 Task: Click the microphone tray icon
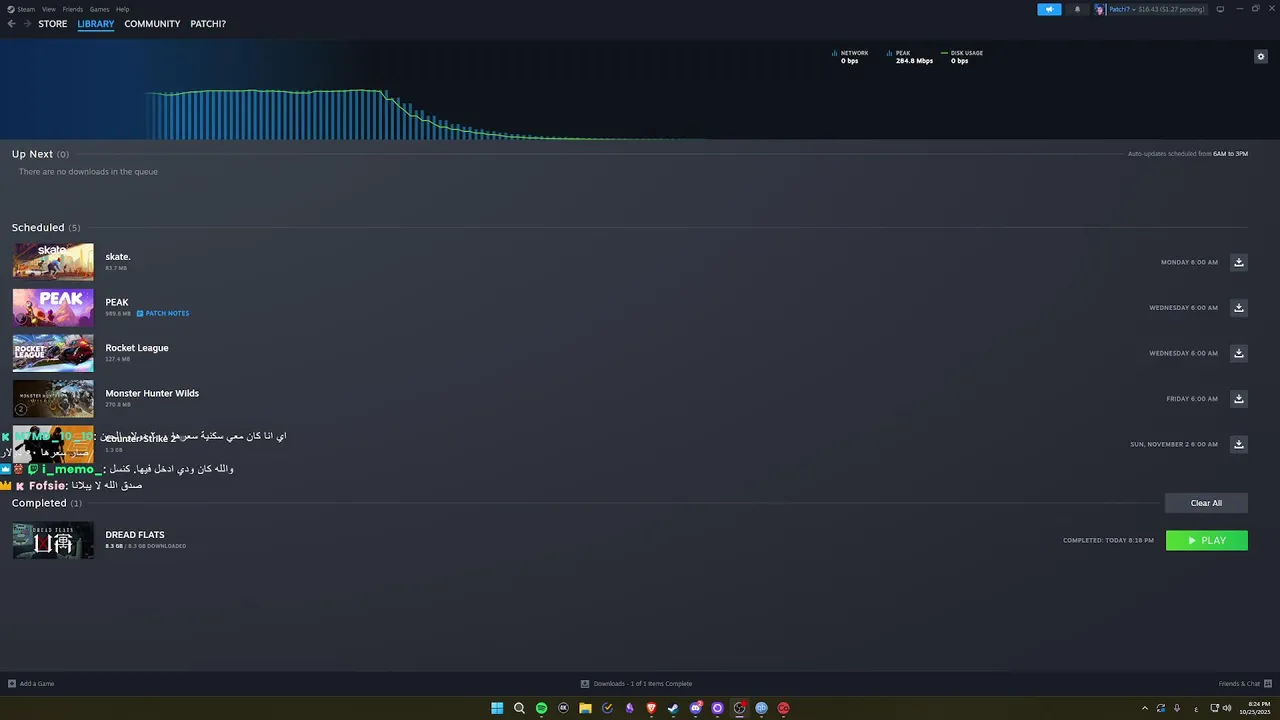[1177, 708]
